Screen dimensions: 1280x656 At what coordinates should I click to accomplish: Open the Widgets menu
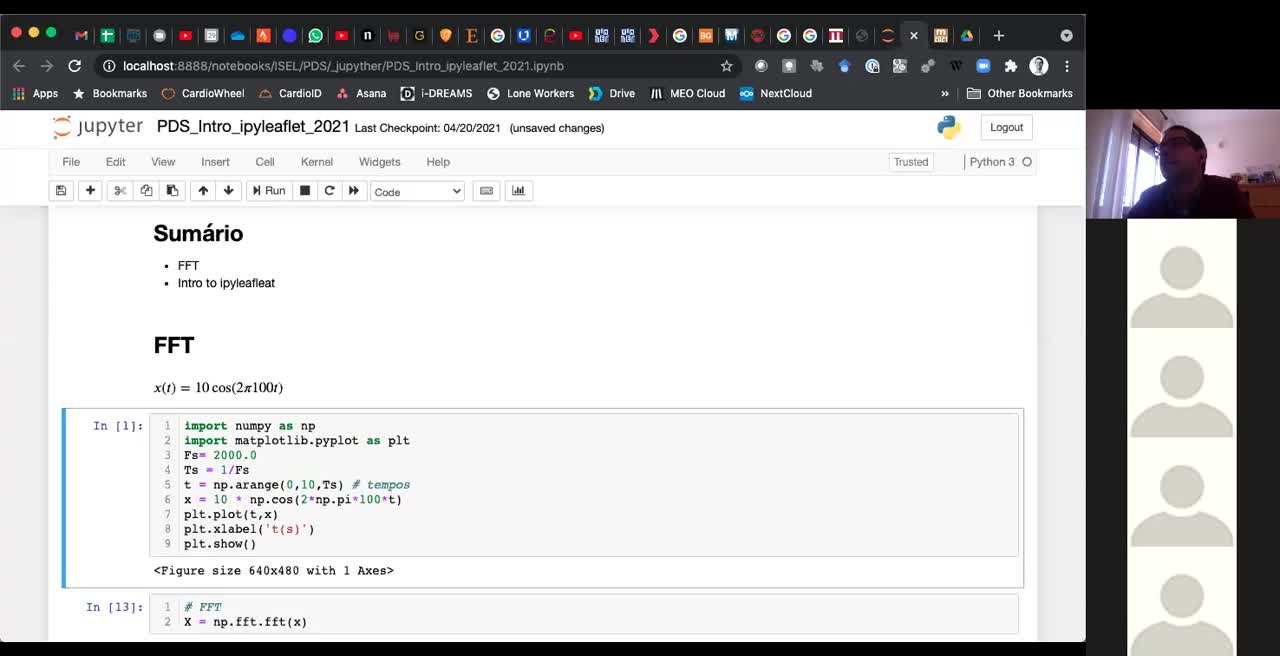tap(379, 161)
